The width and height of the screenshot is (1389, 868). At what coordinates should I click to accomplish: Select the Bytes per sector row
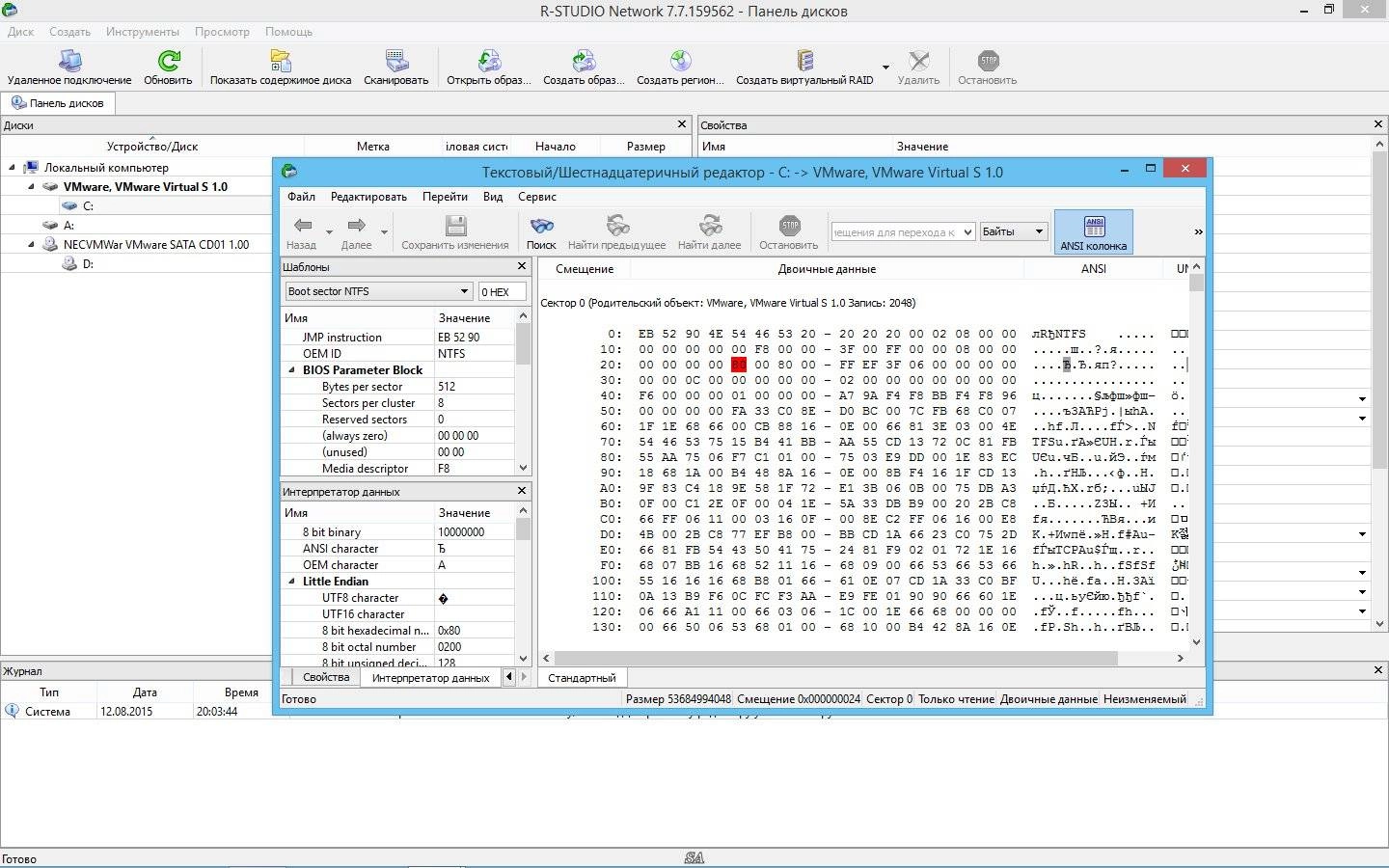pyautogui.click(x=397, y=387)
